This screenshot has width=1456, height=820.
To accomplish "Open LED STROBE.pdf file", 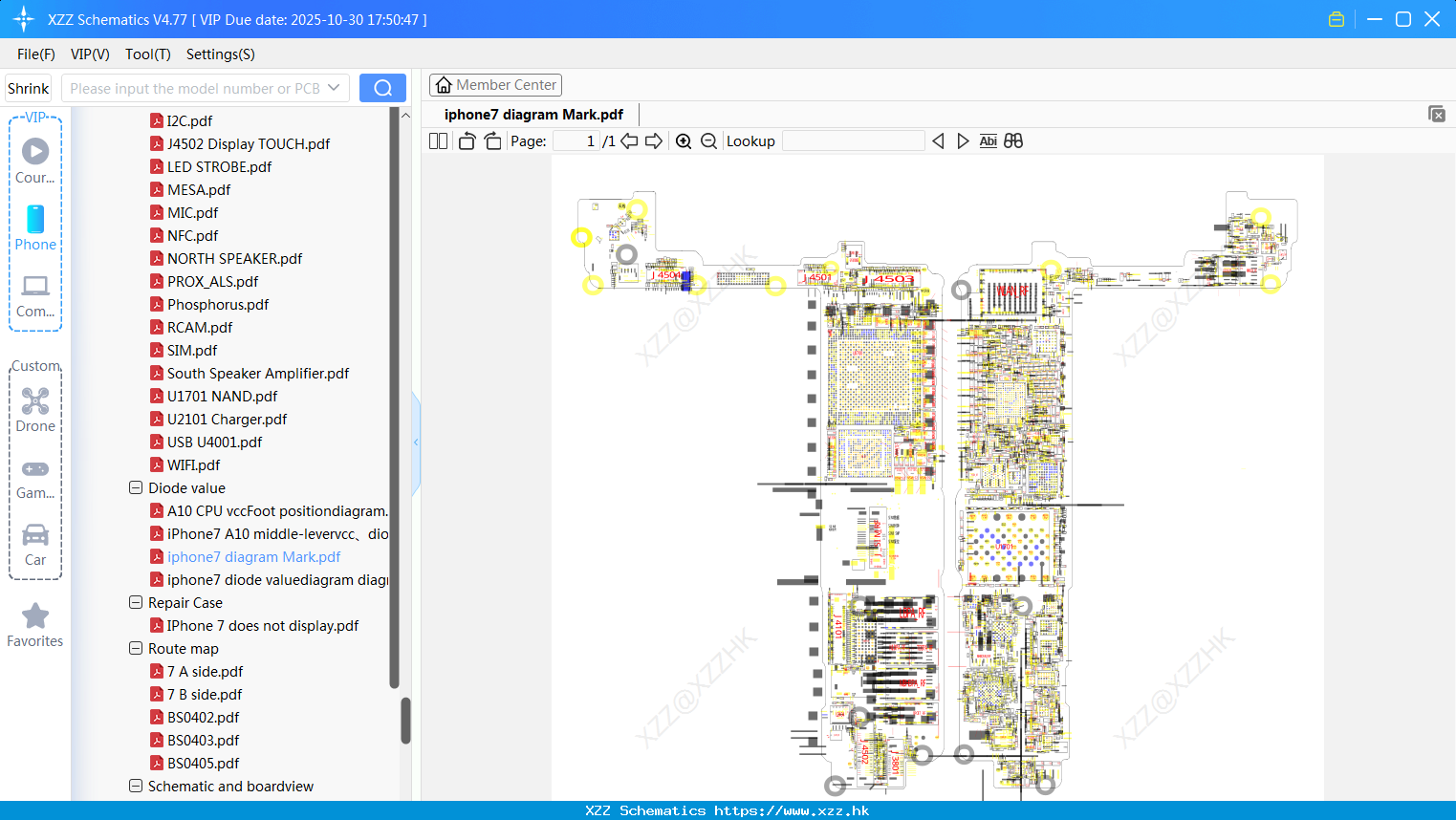I will point(219,166).
